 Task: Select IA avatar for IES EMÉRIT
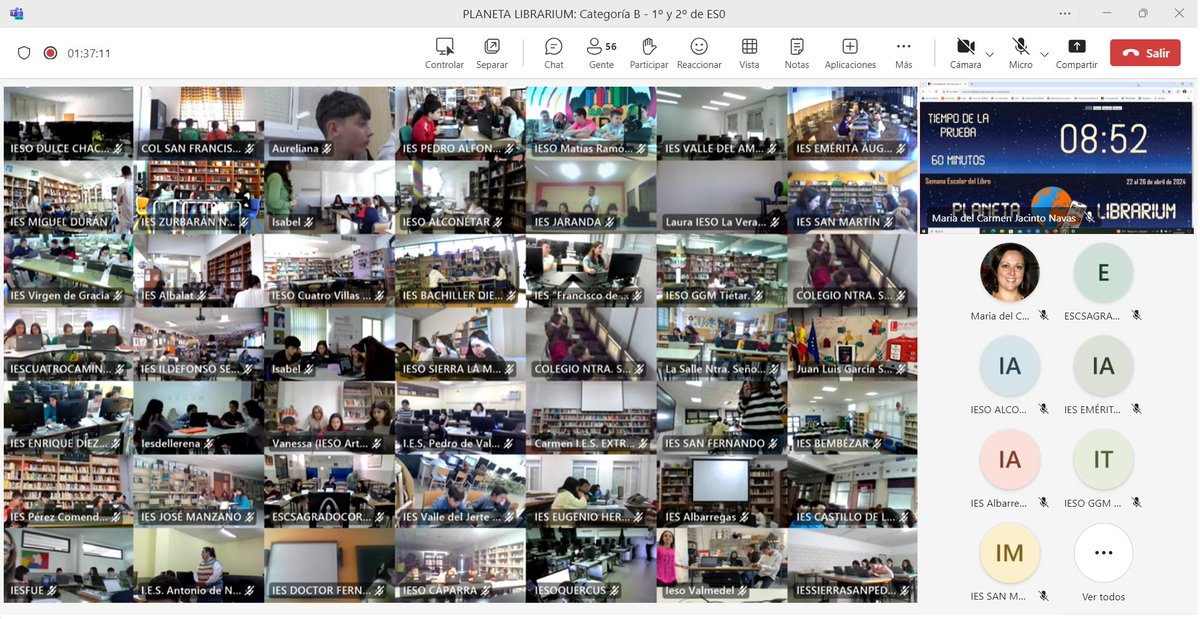[1103, 366]
